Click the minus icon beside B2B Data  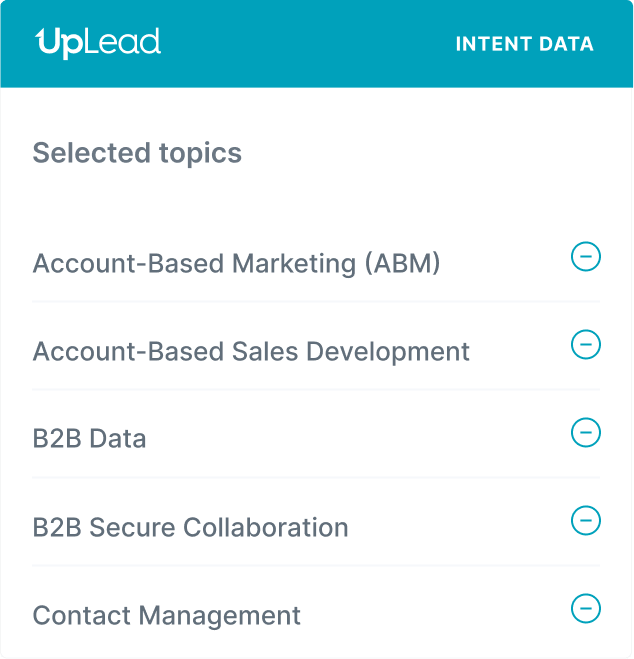pos(585,433)
